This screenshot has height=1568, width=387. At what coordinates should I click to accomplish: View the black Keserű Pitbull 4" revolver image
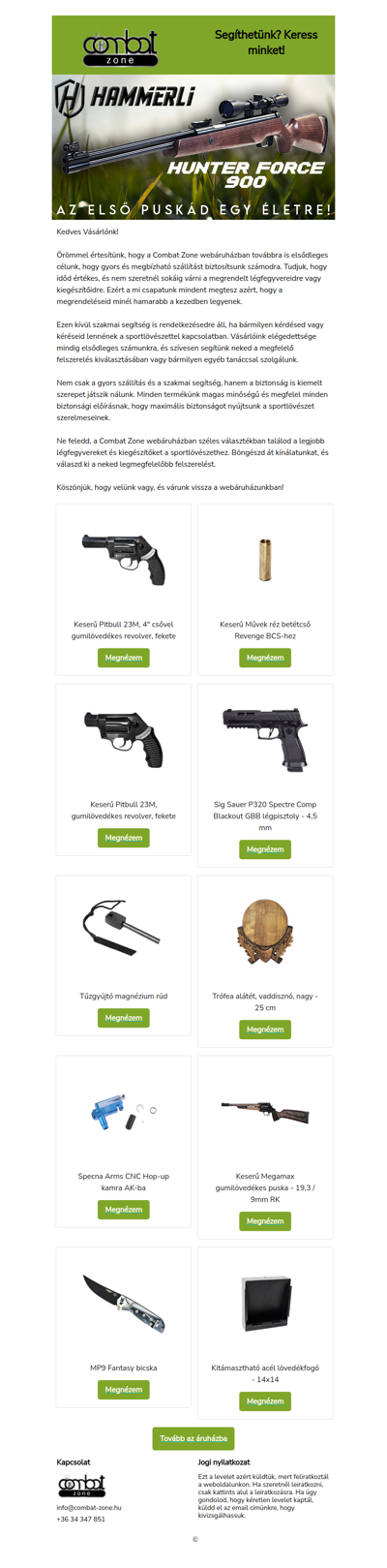pos(124,559)
